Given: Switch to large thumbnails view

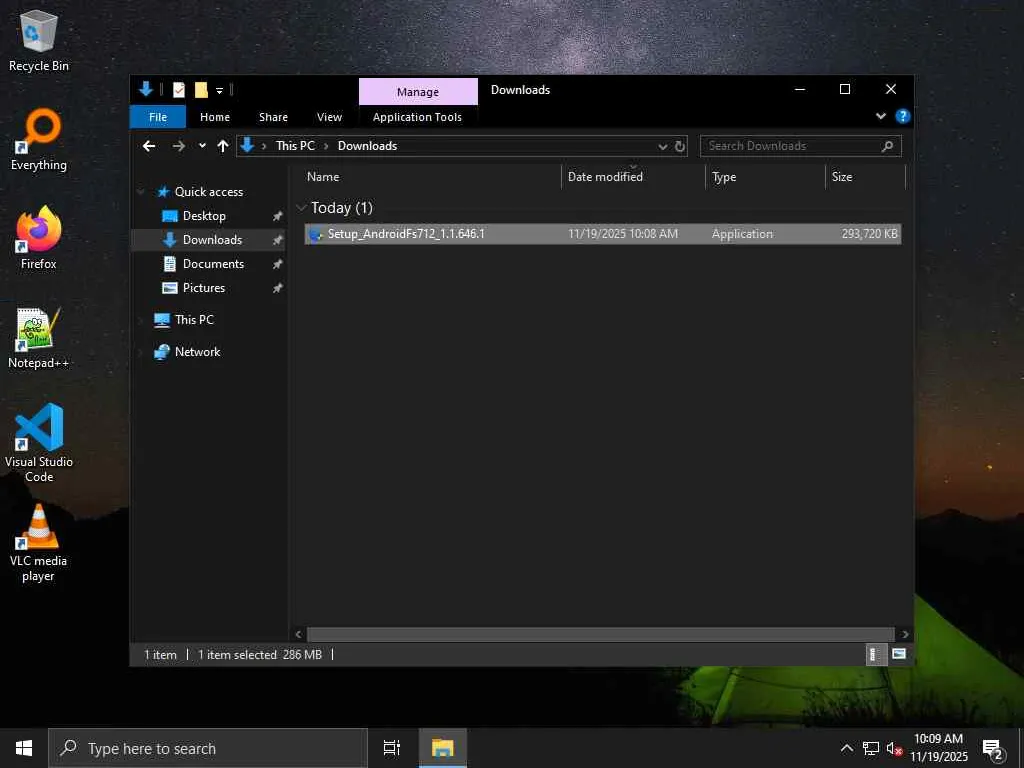Looking at the screenshot, I should click(899, 654).
